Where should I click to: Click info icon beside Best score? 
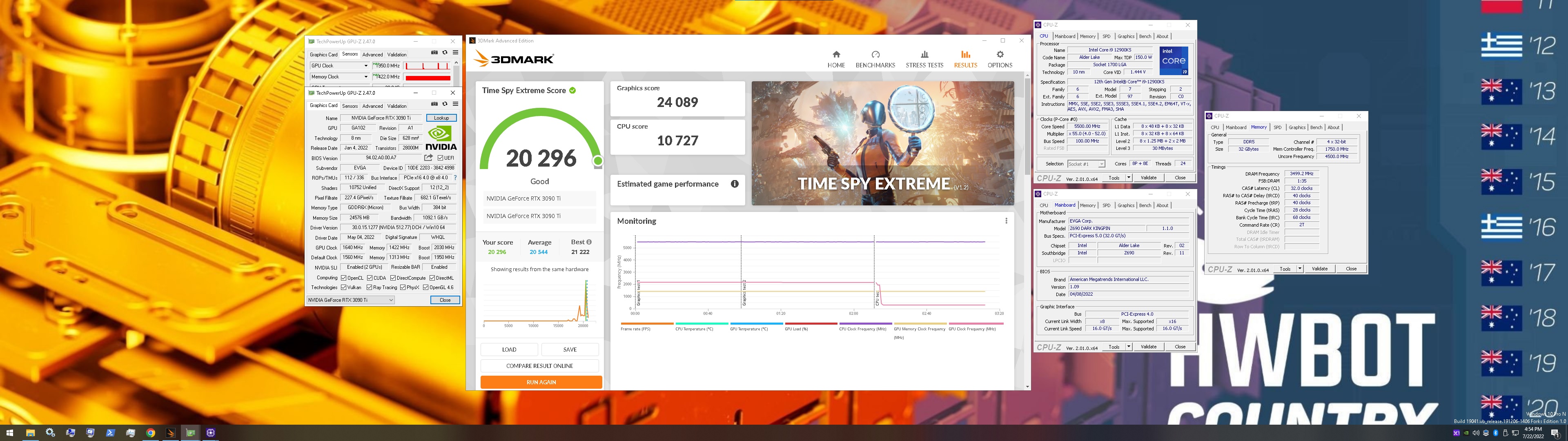(x=588, y=242)
